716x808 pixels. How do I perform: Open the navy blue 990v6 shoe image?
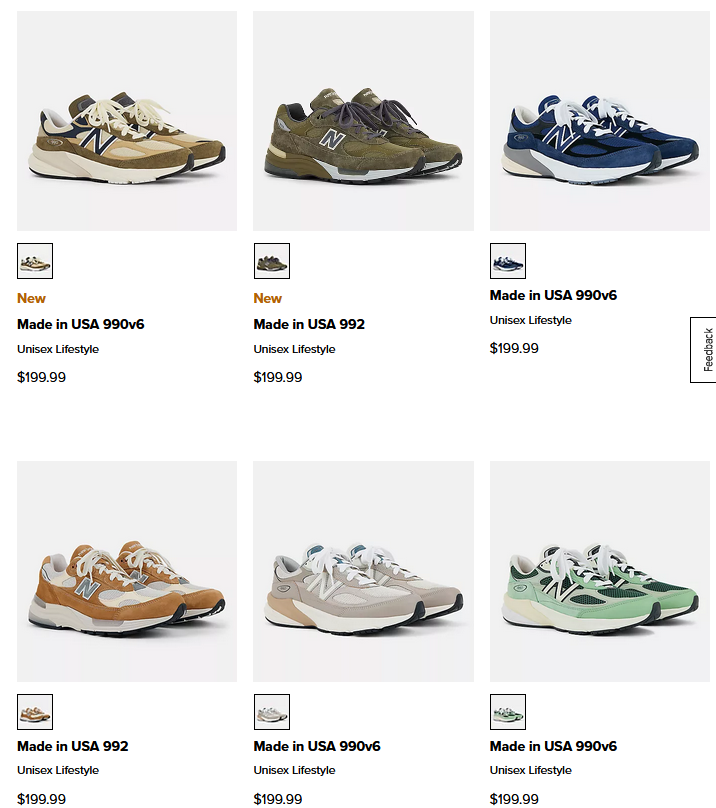tap(600, 121)
